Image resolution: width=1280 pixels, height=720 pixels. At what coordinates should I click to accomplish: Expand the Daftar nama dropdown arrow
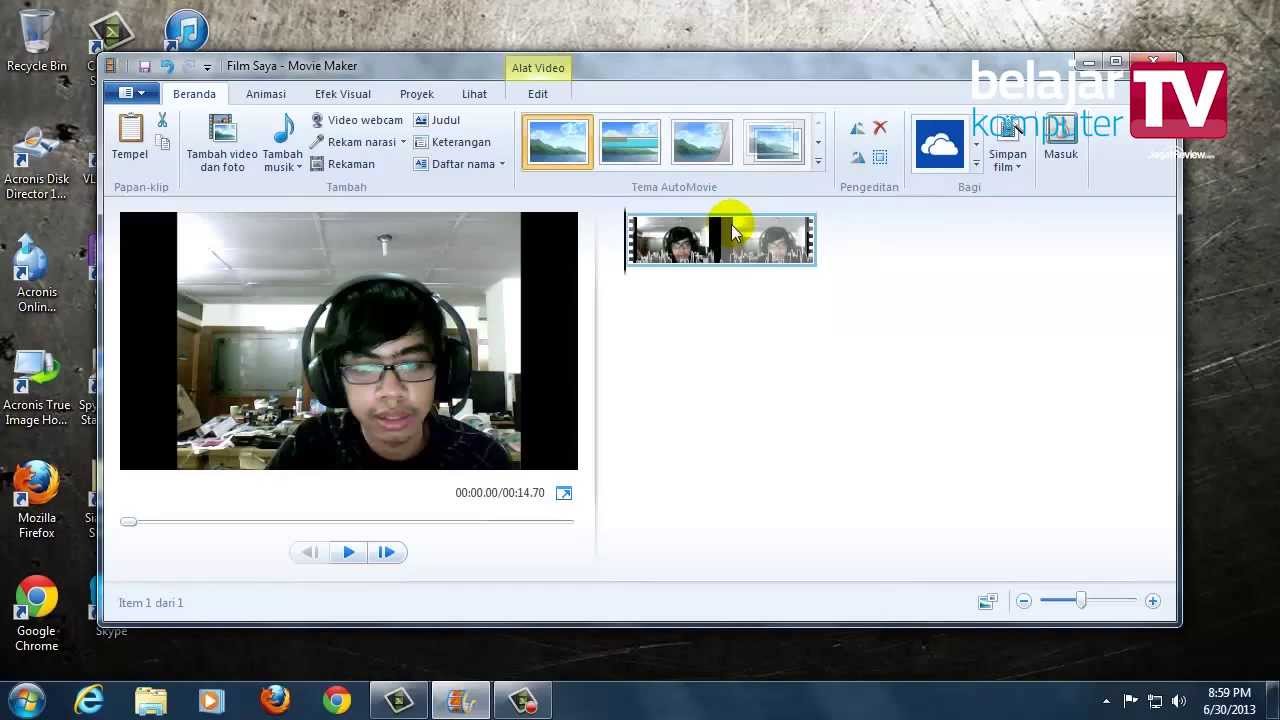pyautogui.click(x=502, y=164)
